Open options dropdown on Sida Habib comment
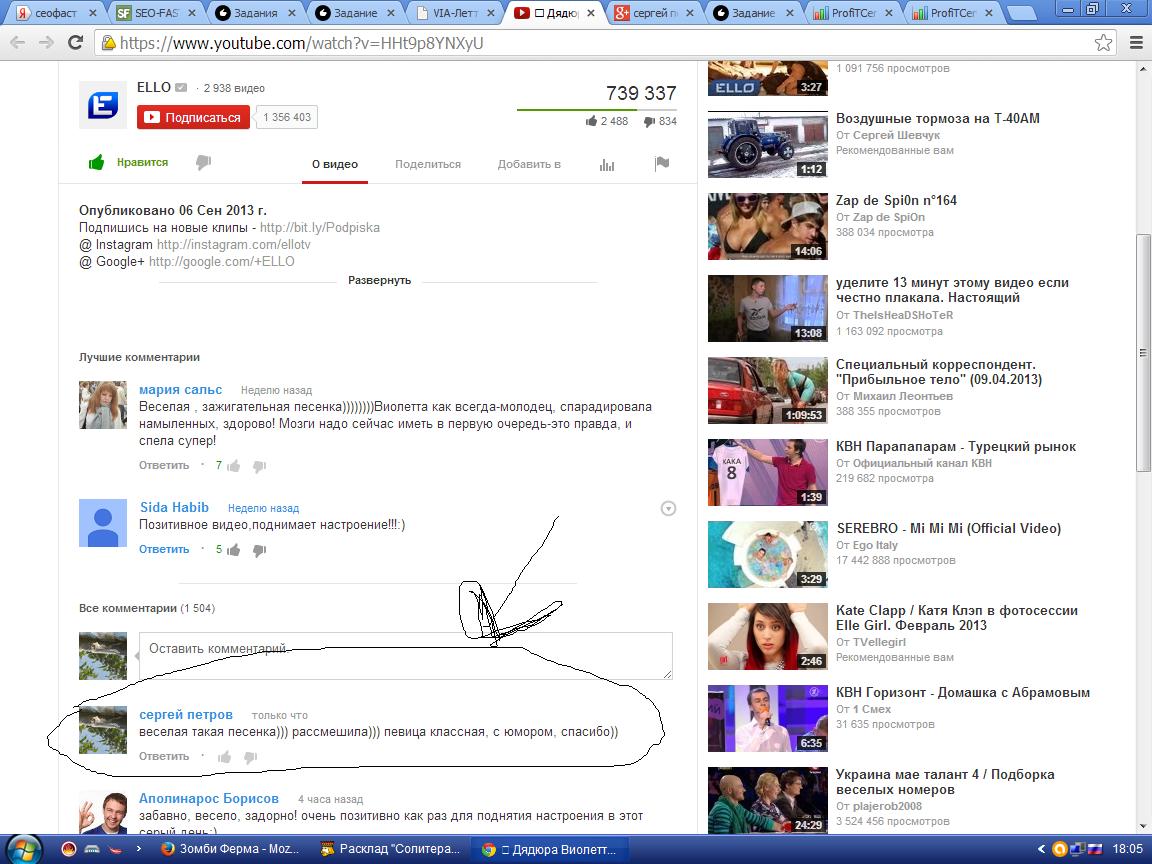The width and height of the screenshot is (1152, 864). tap(668, 508)
